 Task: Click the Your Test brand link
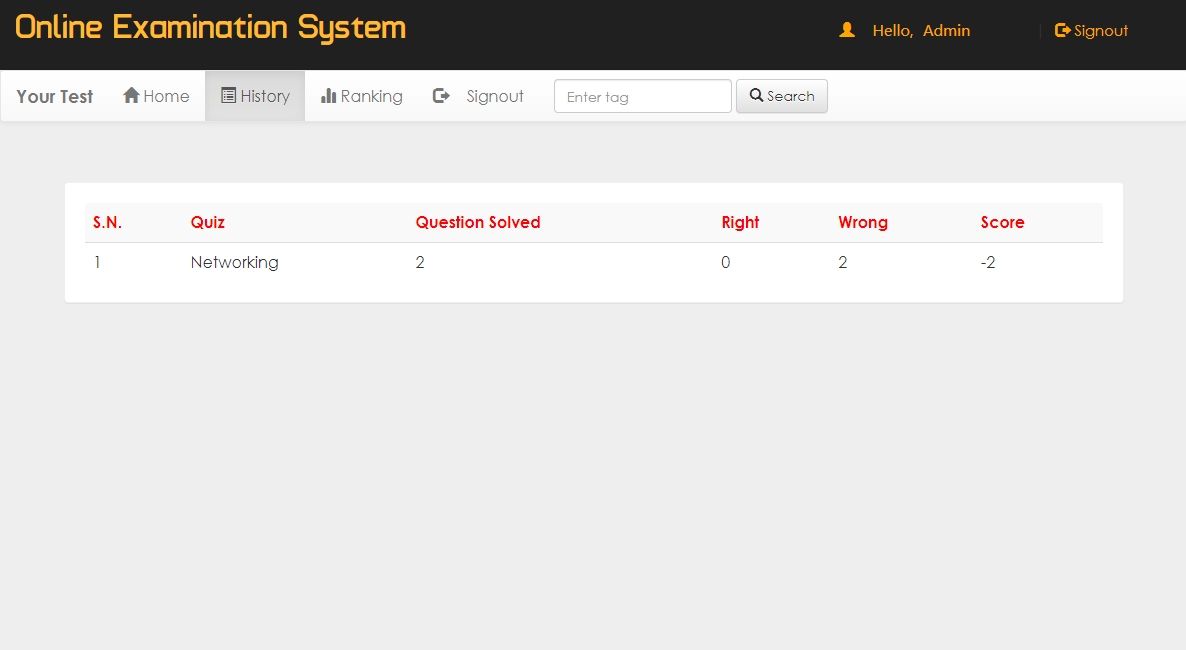click(x=55, y=96)
